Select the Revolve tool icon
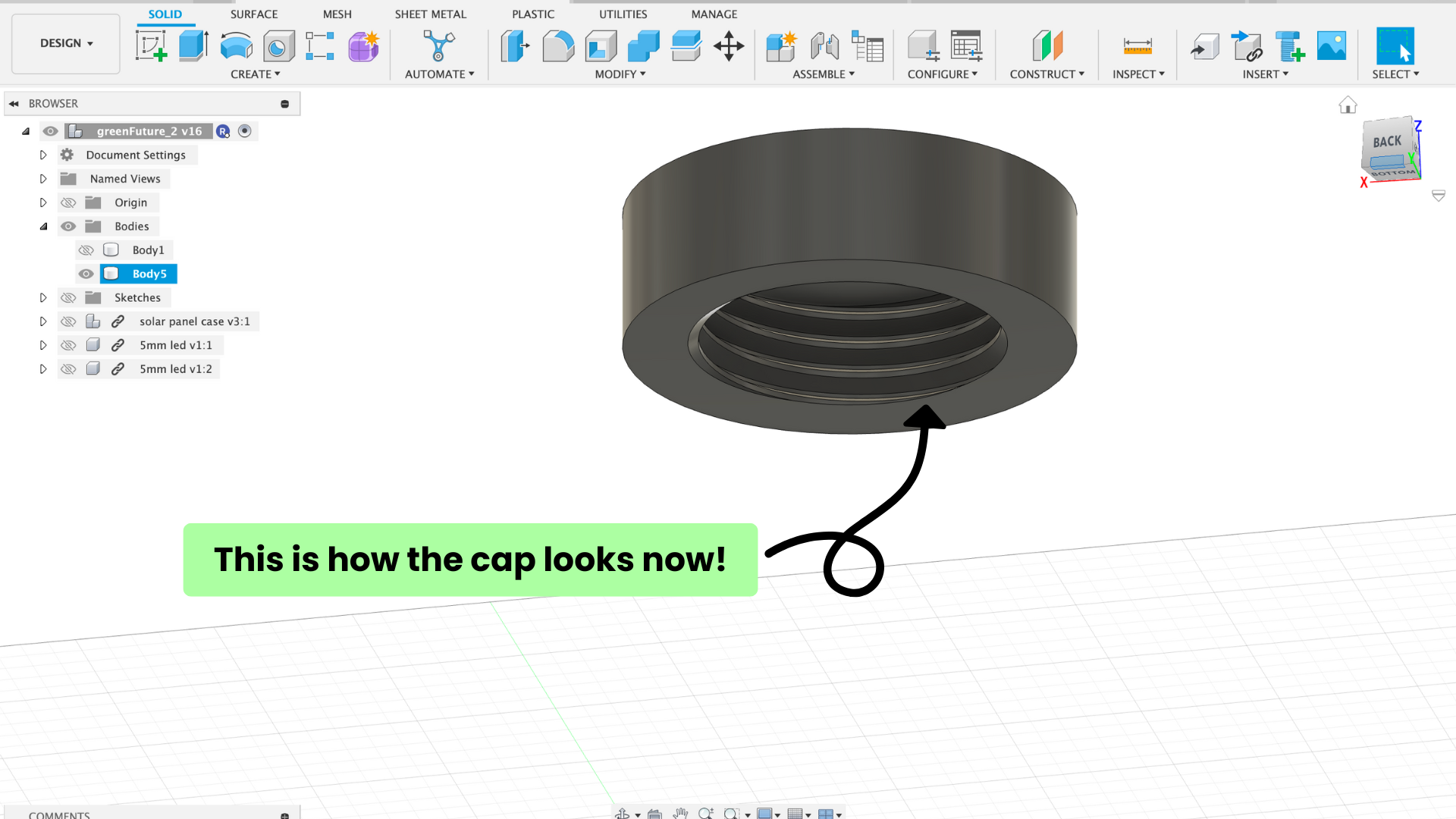Screen dimensions: 1456x819 236,46
